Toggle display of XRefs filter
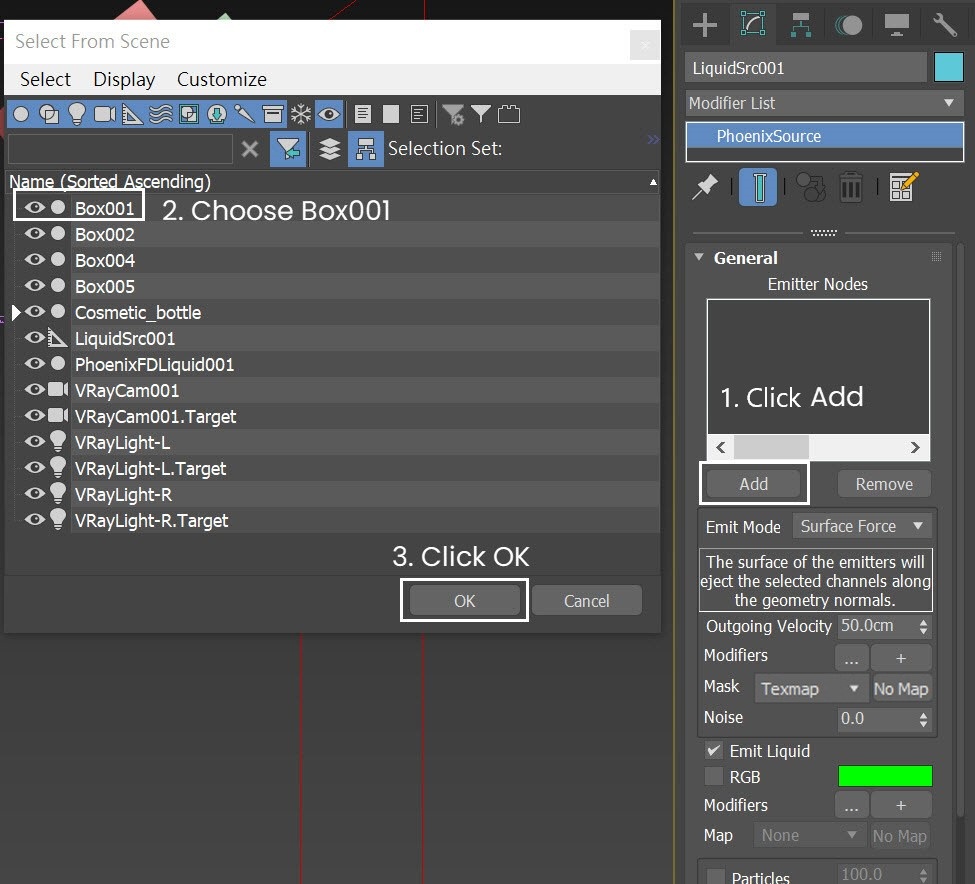The height and width of the screenshot is (884, 975). [216, 114]
